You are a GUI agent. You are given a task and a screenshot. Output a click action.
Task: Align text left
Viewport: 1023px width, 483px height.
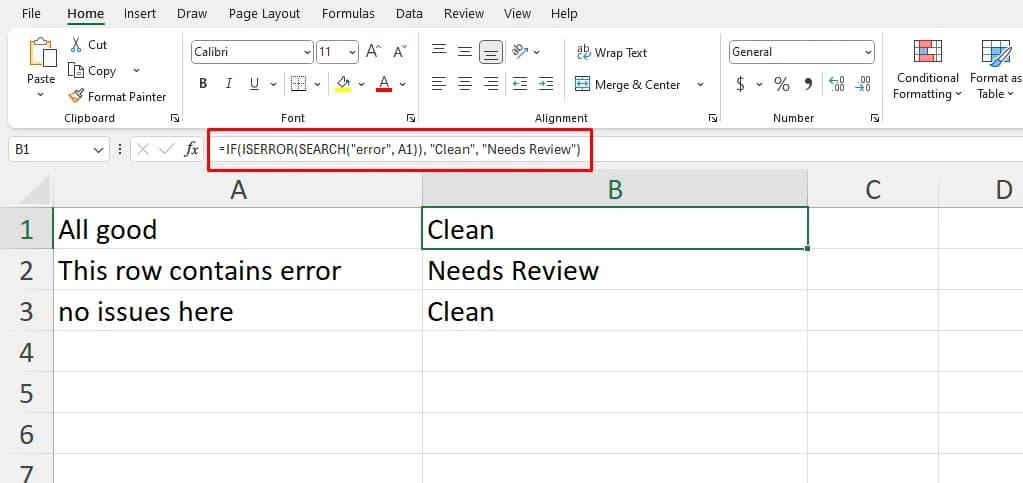click(x=439, y=84)
